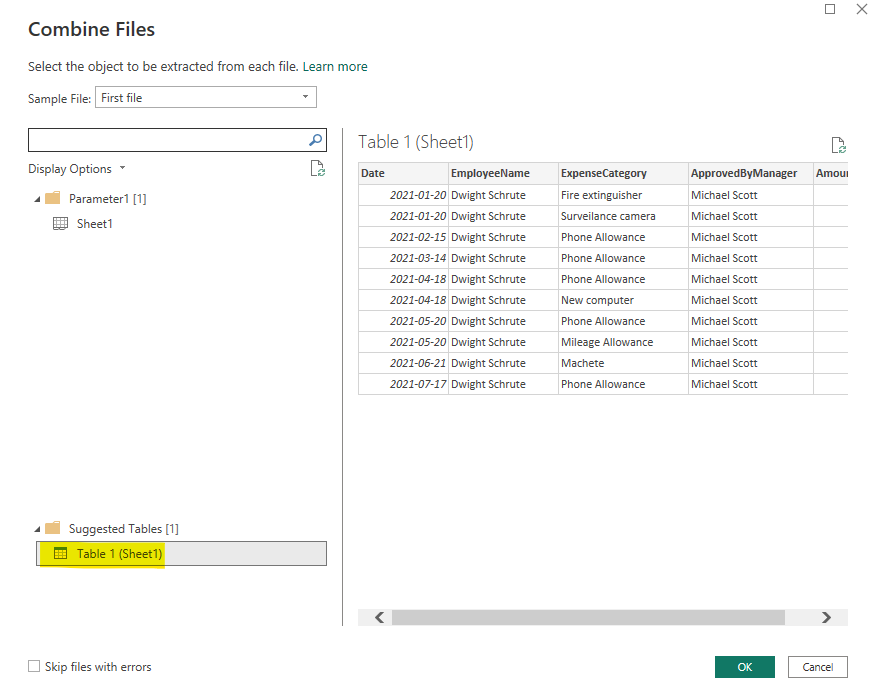875x680 pixels.
Task: Click the navigator refresh icon beside Display Options
Action: pyautogui.click(x=318, y=168)
